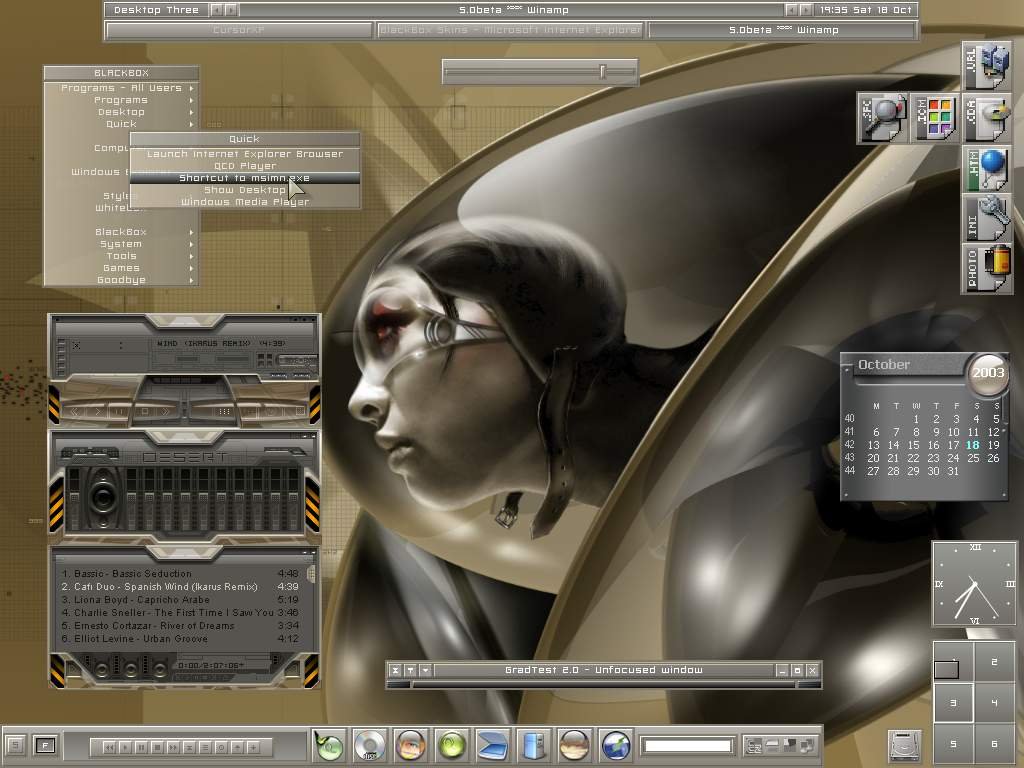This screenshot has width=1024, height=768.
Task: Click previous track in bottom toolbar controls
Action: [x=109, y=746]
